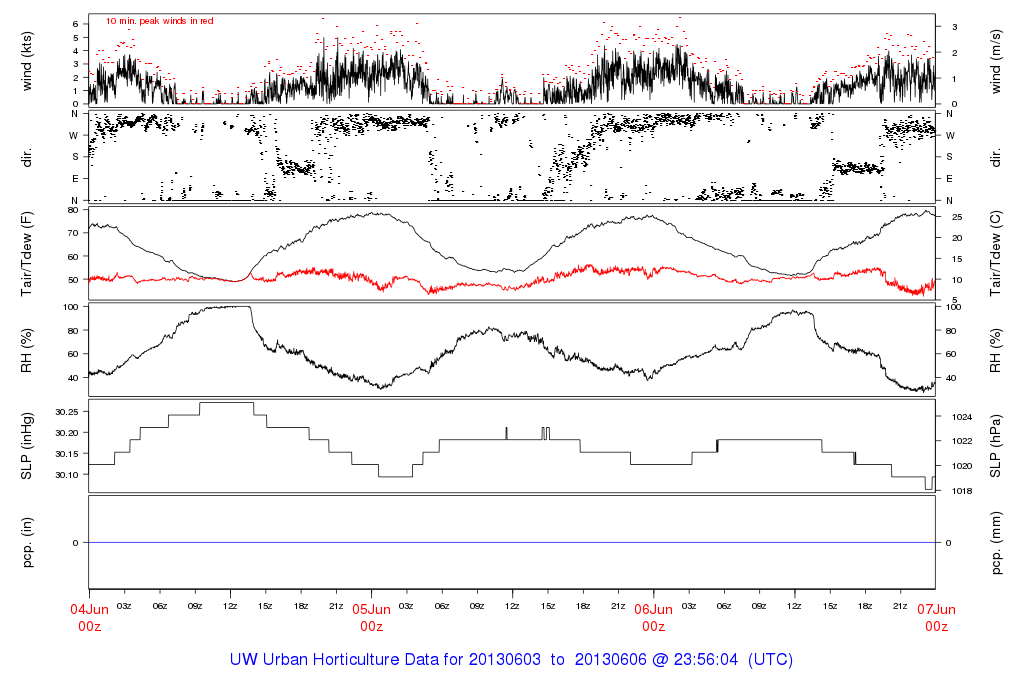Viewport: 1024px width, 700px height.
Task: Click the 03z tick right after 06Jun
Action: click(689, 606)
